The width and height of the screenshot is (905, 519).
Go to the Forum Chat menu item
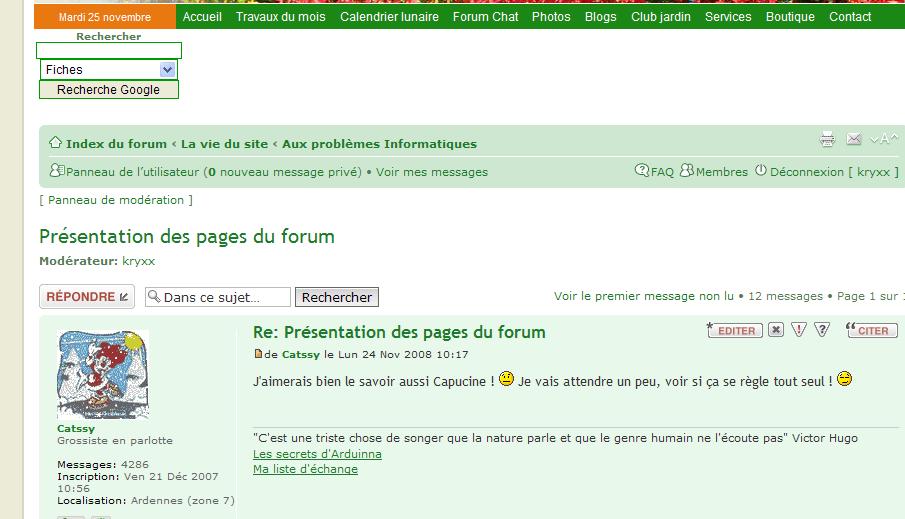tap(485, 17)
